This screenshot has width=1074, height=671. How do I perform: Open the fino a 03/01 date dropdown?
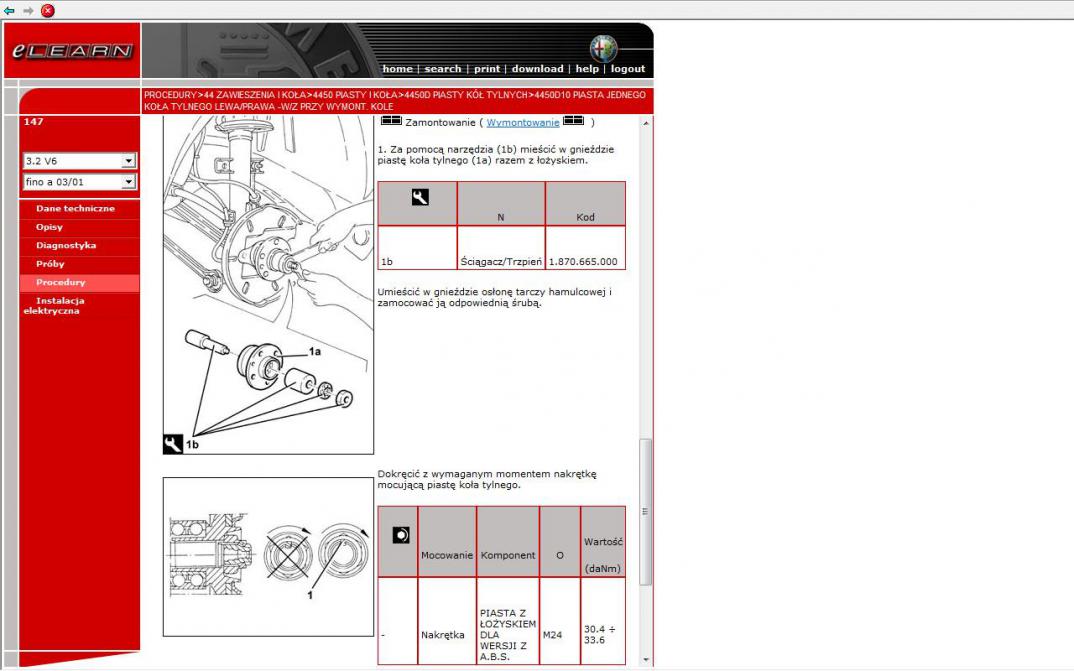click(80, 181)
